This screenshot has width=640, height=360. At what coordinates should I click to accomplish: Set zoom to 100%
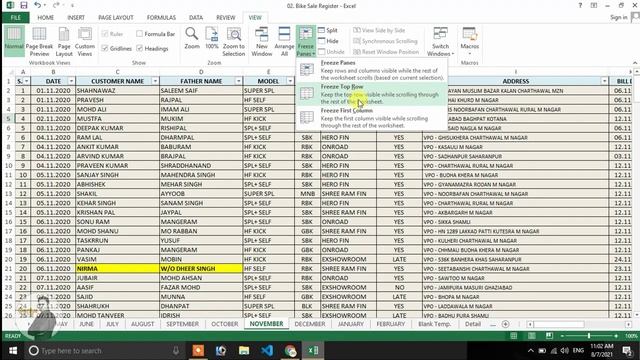point(212,38)
